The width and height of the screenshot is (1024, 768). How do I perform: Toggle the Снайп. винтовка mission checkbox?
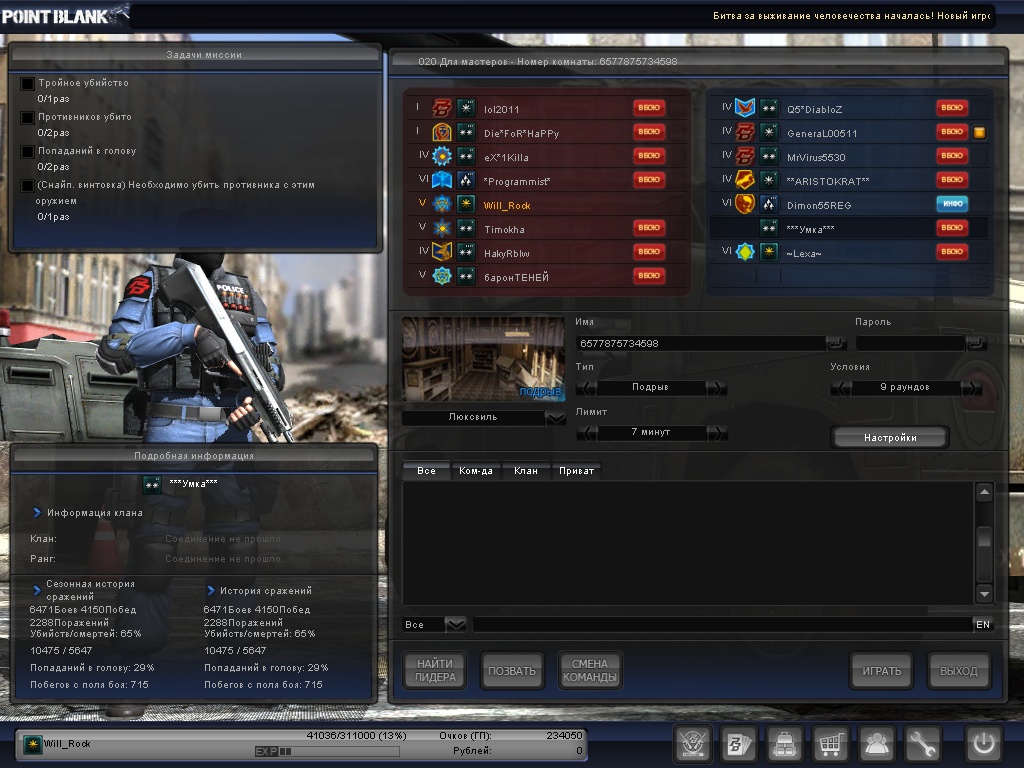click(27, 185)
